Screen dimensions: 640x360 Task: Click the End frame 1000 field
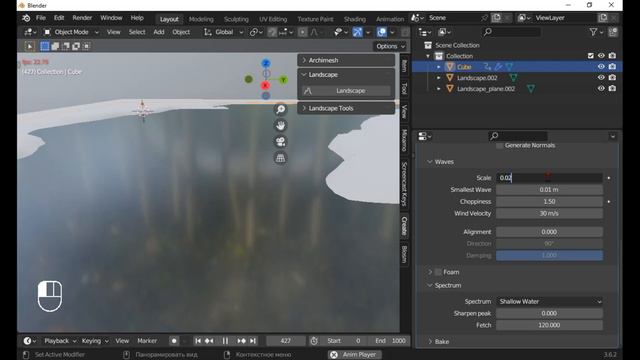[390, 341]
